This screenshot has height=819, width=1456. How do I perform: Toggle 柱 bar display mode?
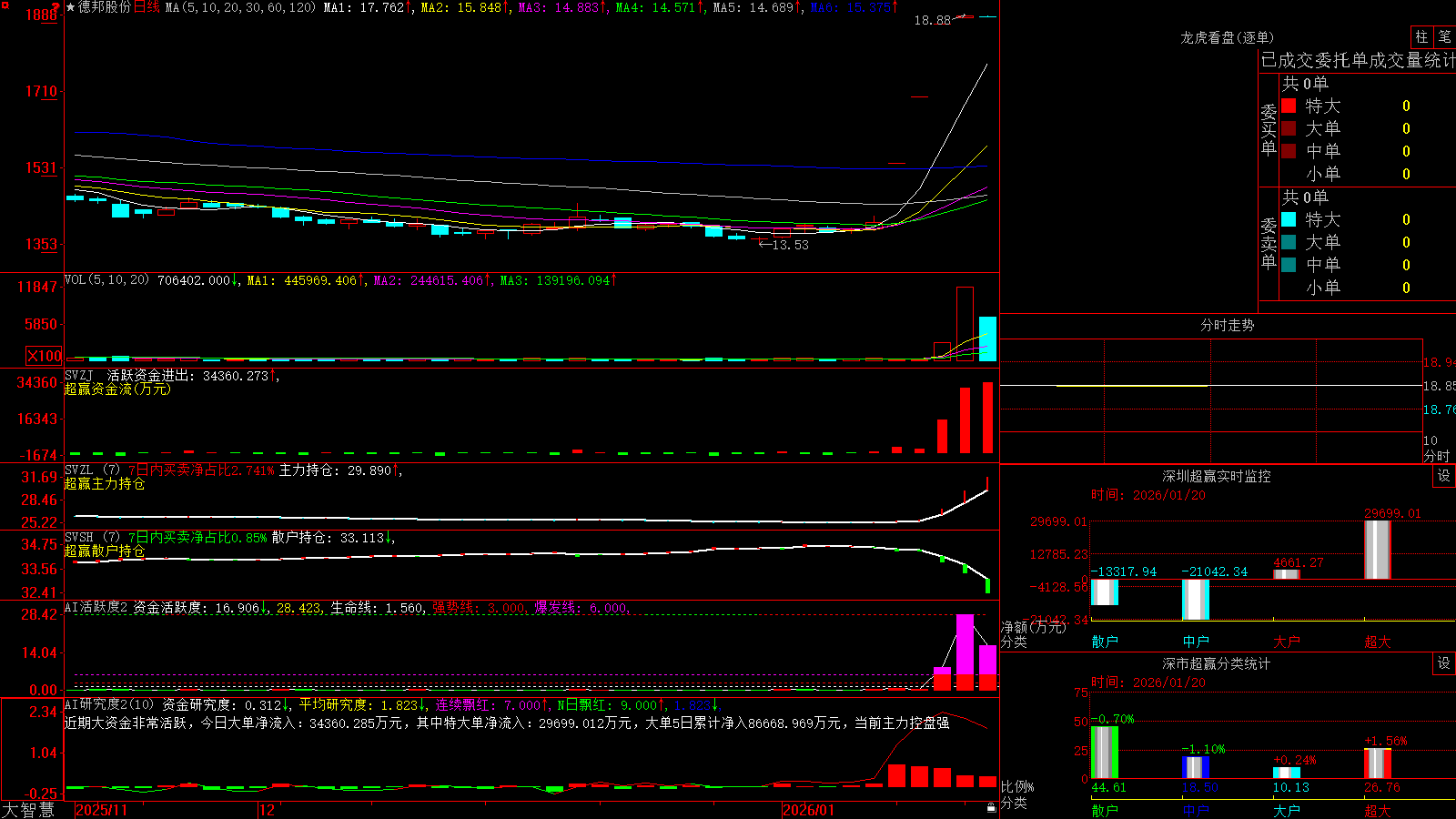point(1421,36)
